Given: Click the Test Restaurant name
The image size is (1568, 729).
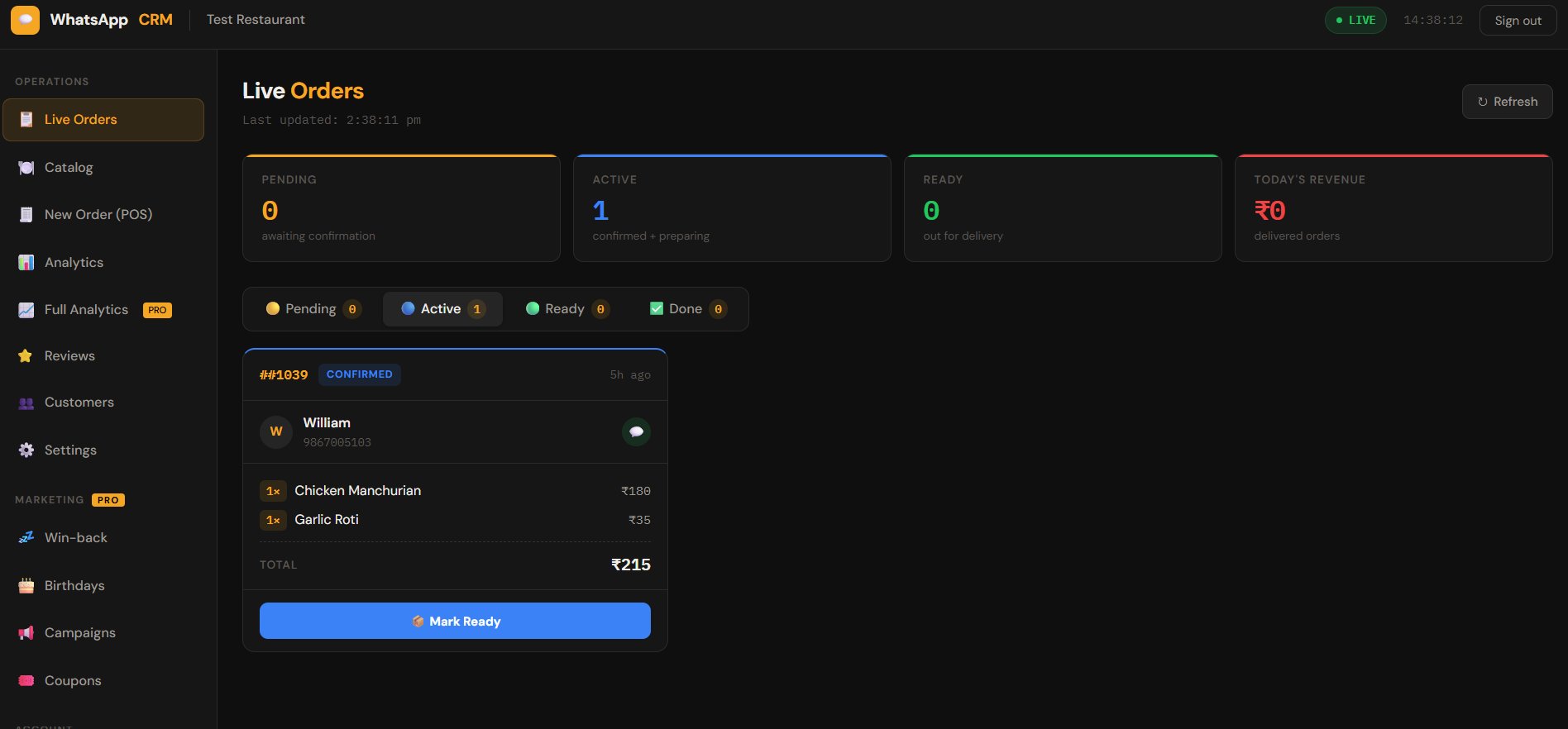Looking at the screenshot, I should [256, 20].
